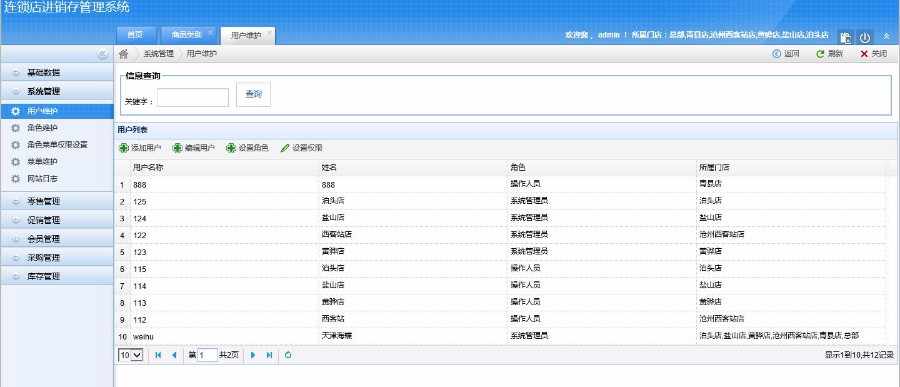Select the row with username 113
The width and height of the screenshot is (900, 387).
[x=500, y=302]
